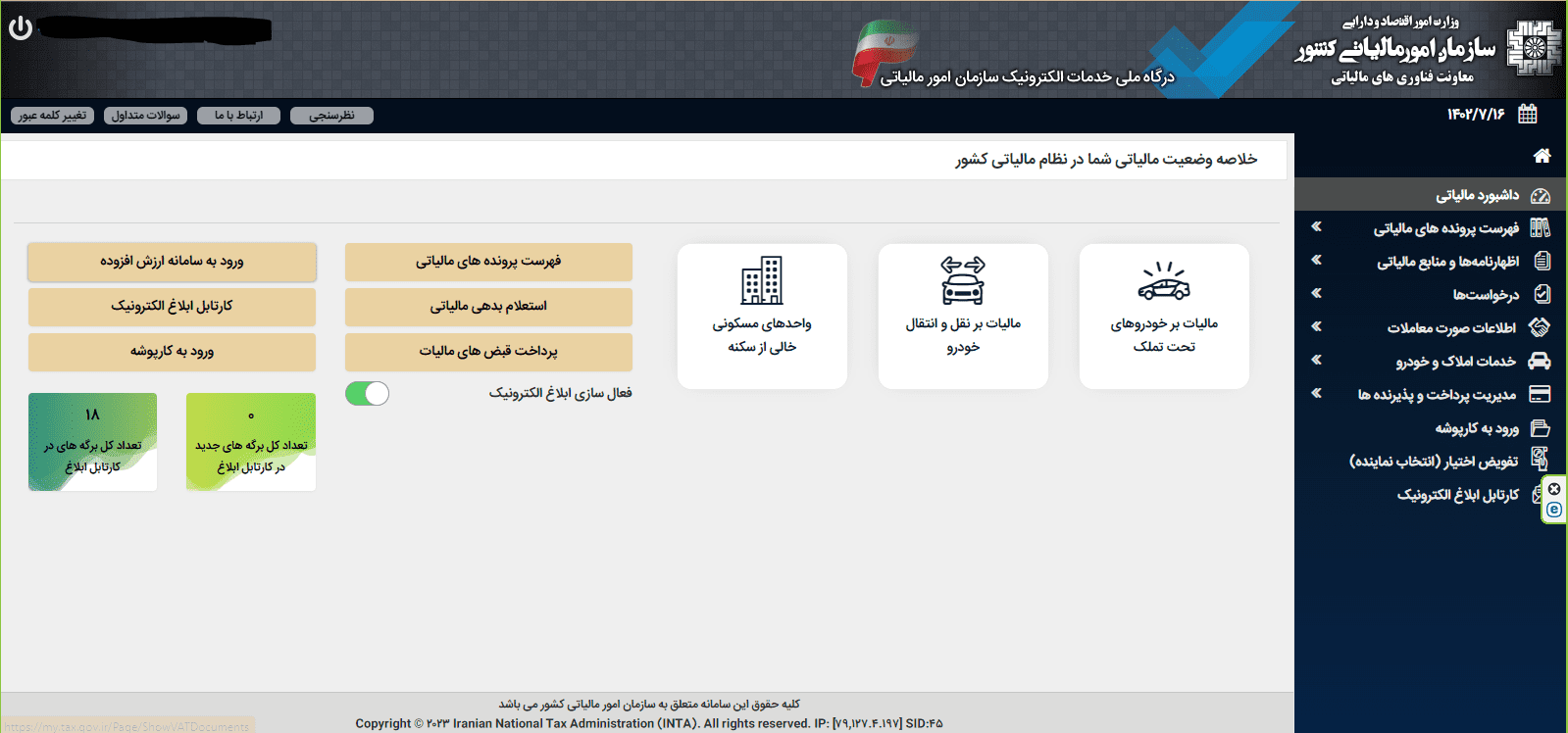Click the home icon in sidebar
1568x733 pixels.
1542,156
